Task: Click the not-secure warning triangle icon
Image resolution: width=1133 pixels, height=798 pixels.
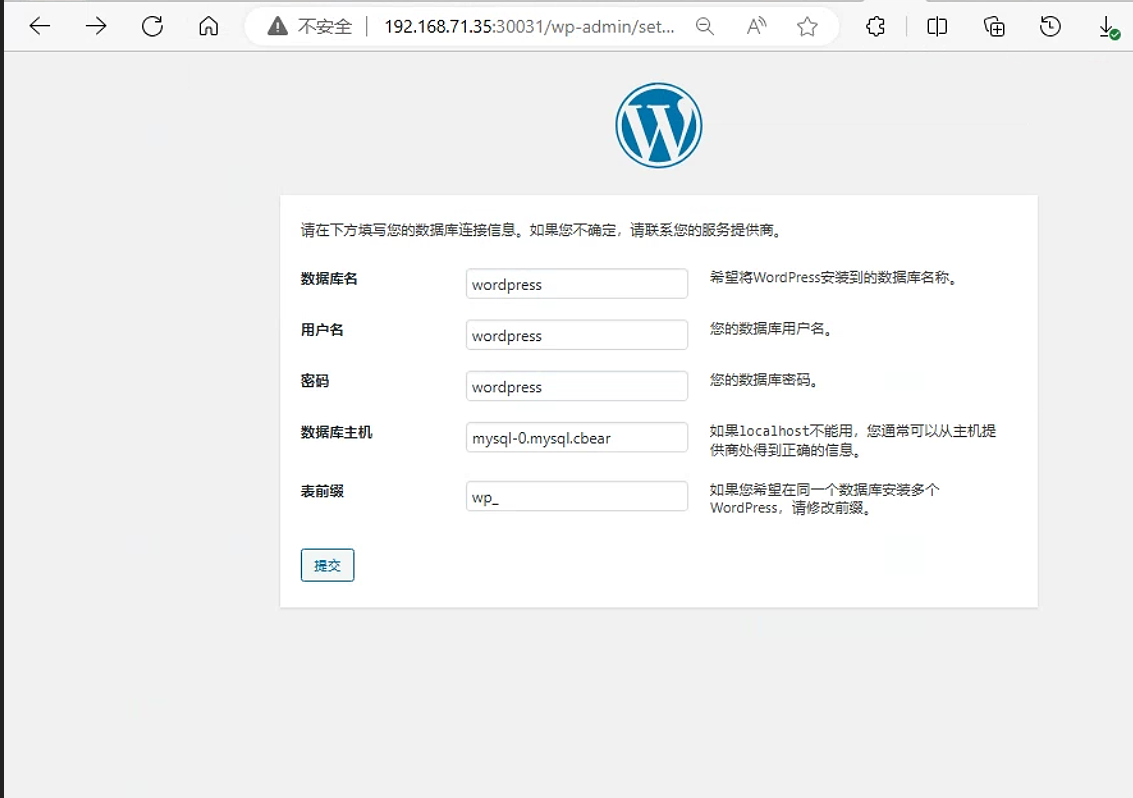Action: [x=277, y=27]
